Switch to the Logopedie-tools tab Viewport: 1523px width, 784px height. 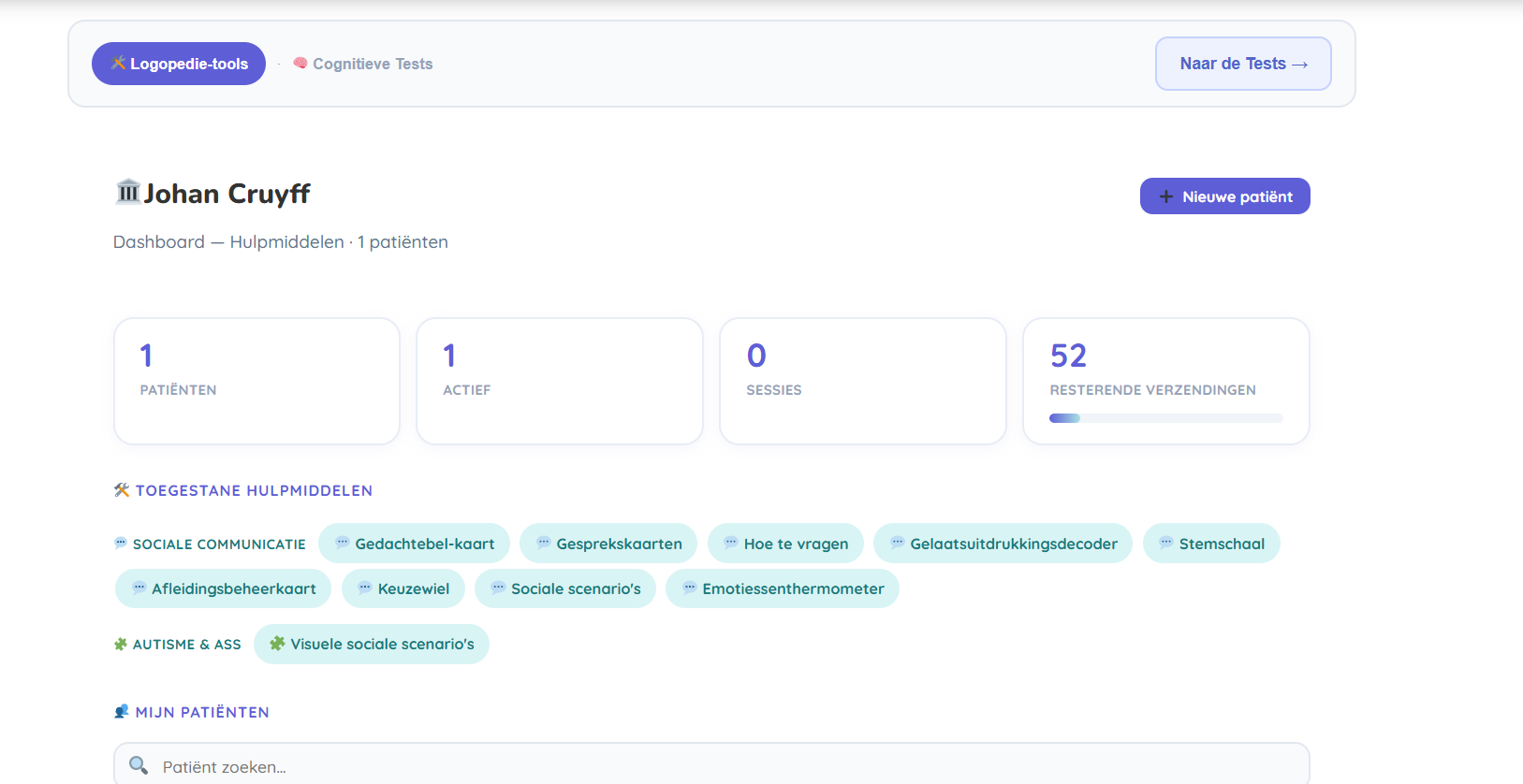(x=179, y=64)
